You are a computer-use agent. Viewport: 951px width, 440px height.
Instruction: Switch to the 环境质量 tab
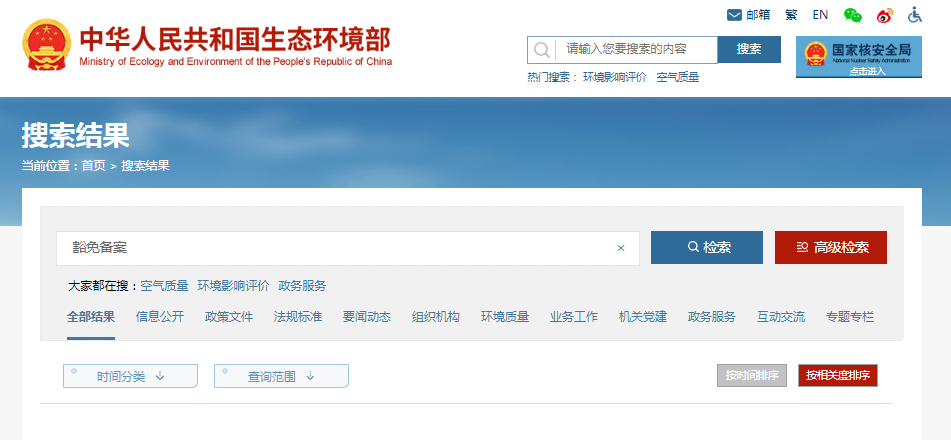(505, 317)
